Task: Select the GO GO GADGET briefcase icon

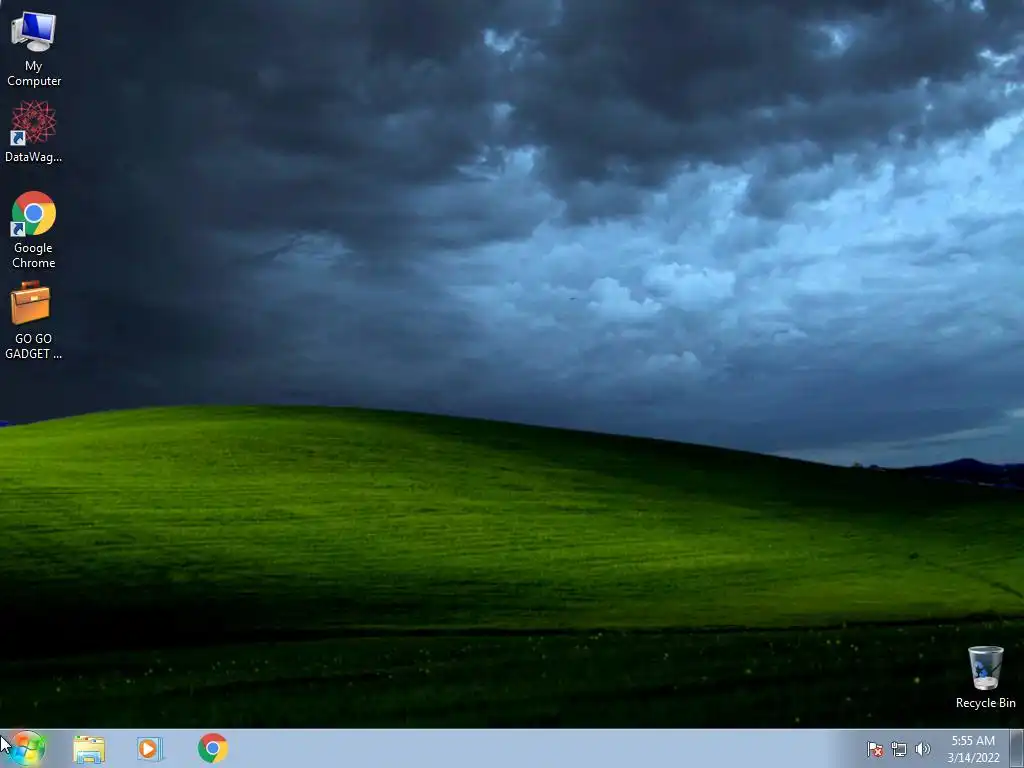Action: 33,321
